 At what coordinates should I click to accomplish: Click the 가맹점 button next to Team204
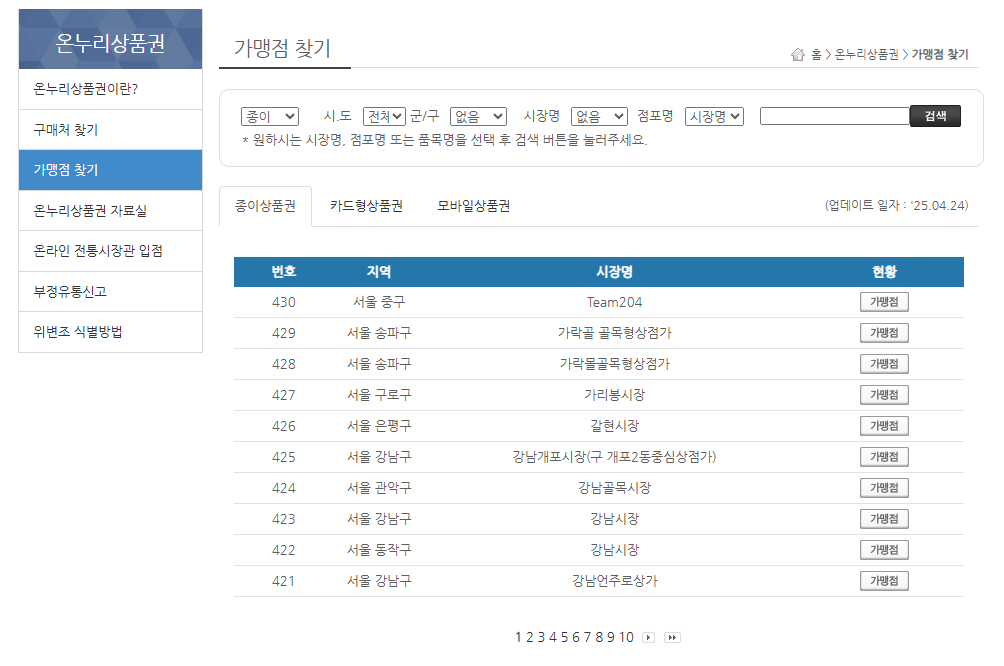pyautogui.click(x=884, y=301)
